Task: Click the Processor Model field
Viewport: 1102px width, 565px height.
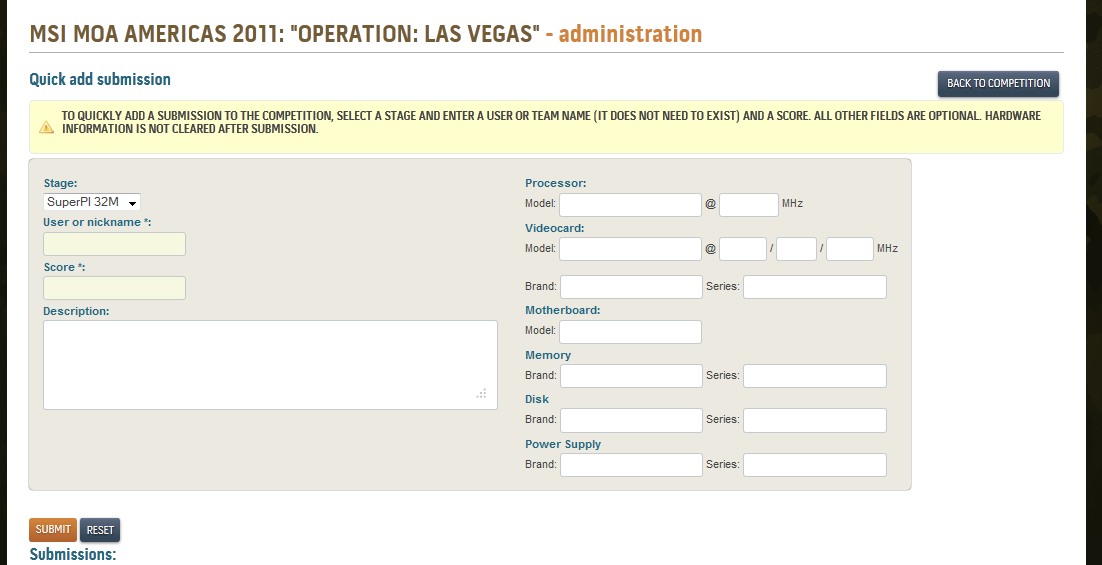Action: [x=630, y=204]
